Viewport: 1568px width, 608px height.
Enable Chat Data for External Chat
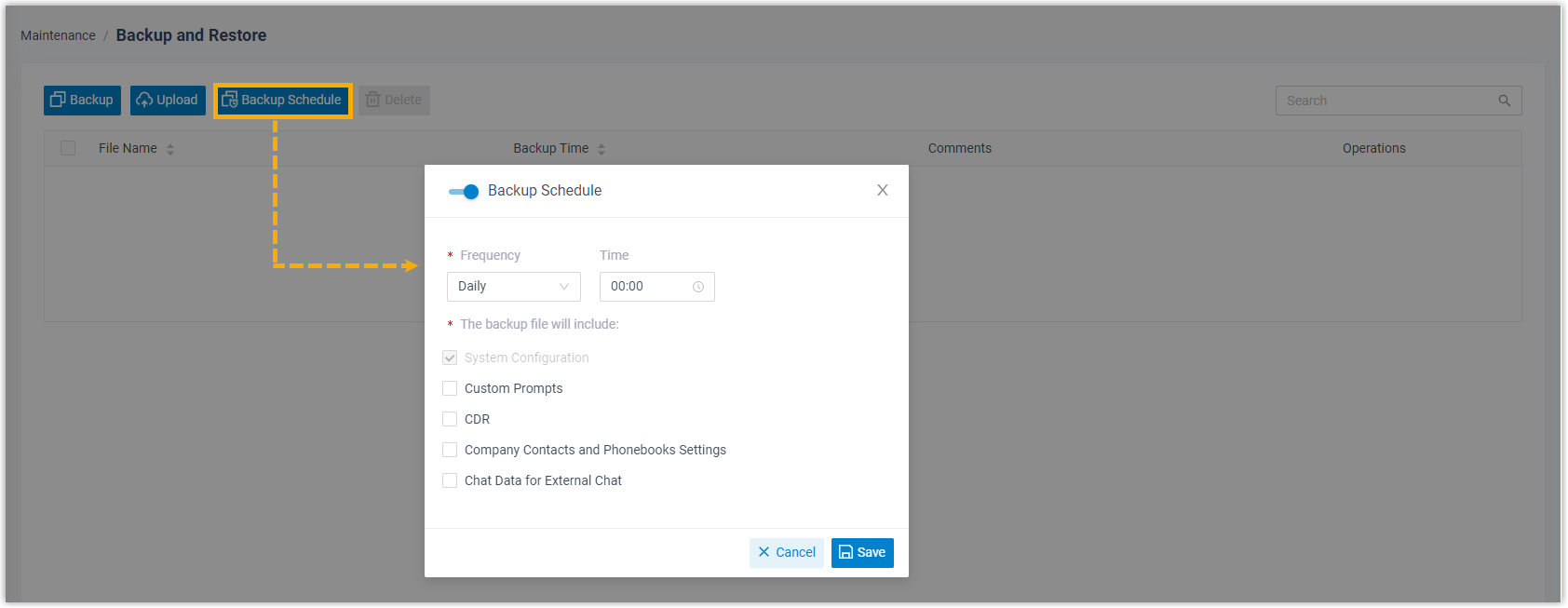click(x=450, y=480)
